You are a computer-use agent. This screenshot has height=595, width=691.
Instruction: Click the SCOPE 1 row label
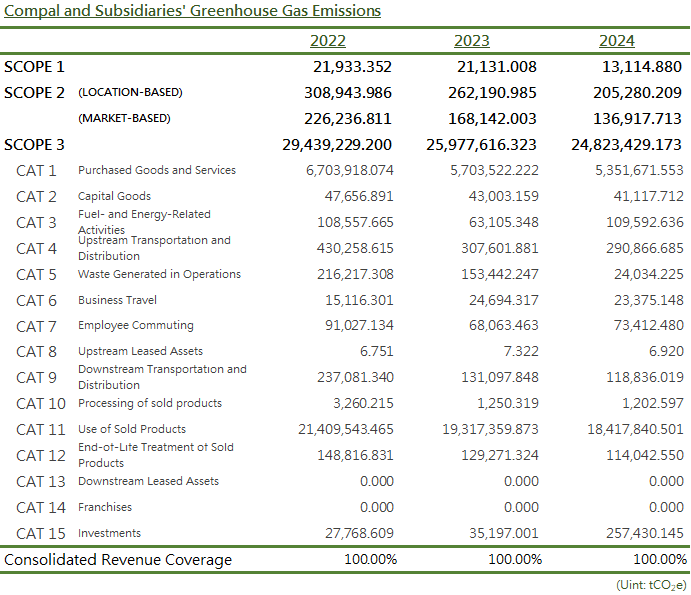click(34, 67)
